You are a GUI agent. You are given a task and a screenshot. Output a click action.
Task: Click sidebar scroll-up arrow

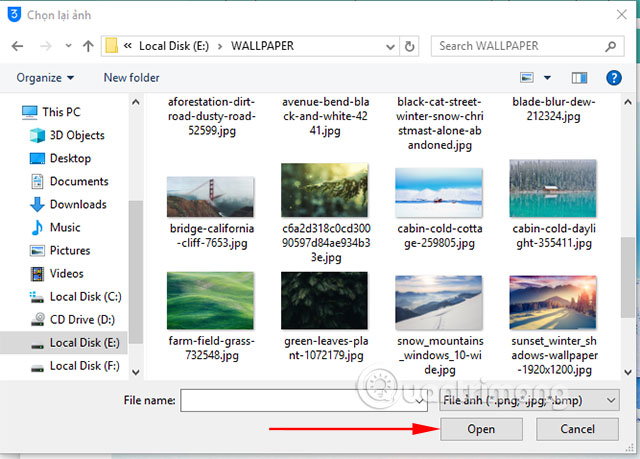(136, 102)
